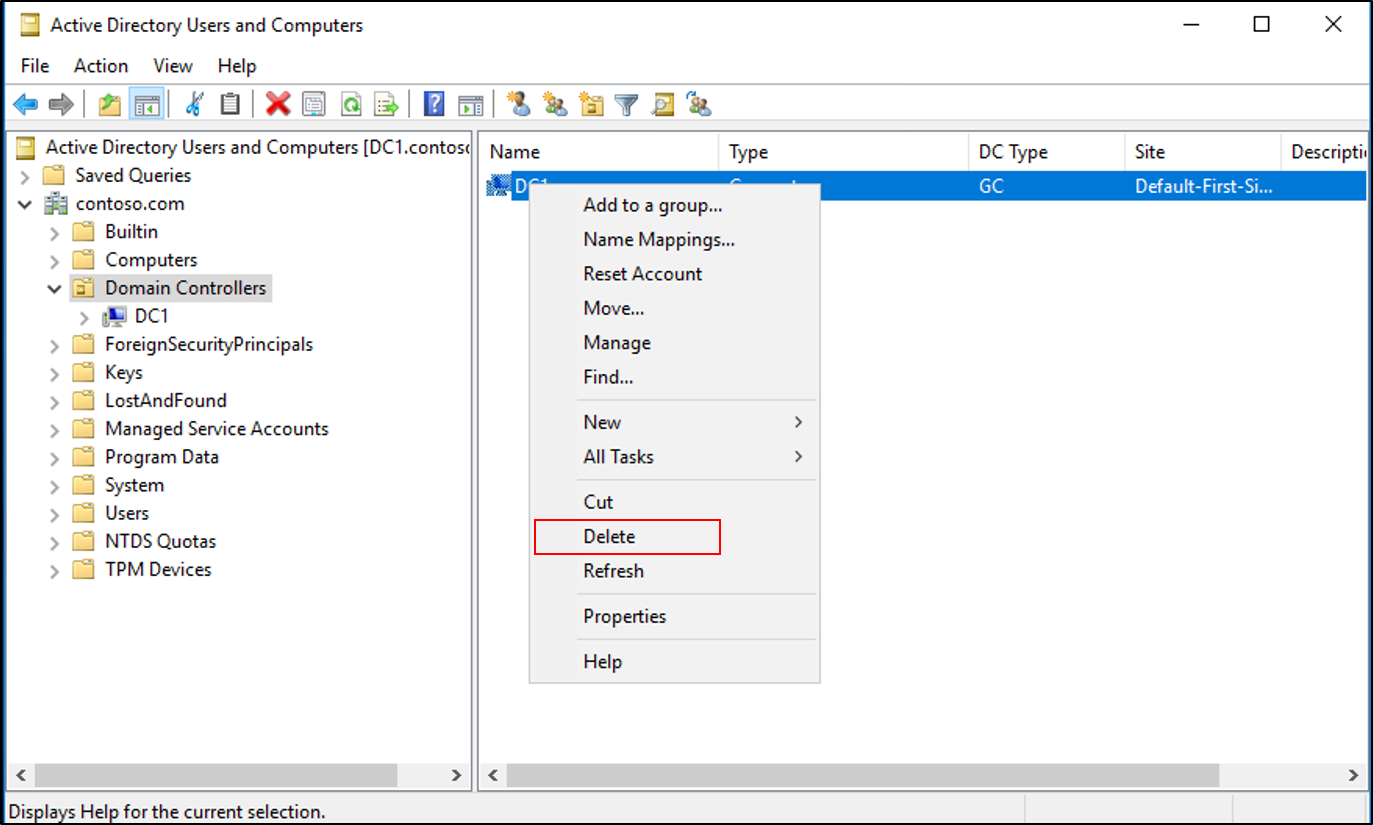Collapse the contoso.com domain node
Viewport: 1373px width, 825px height.
click(x=25, y=204)
